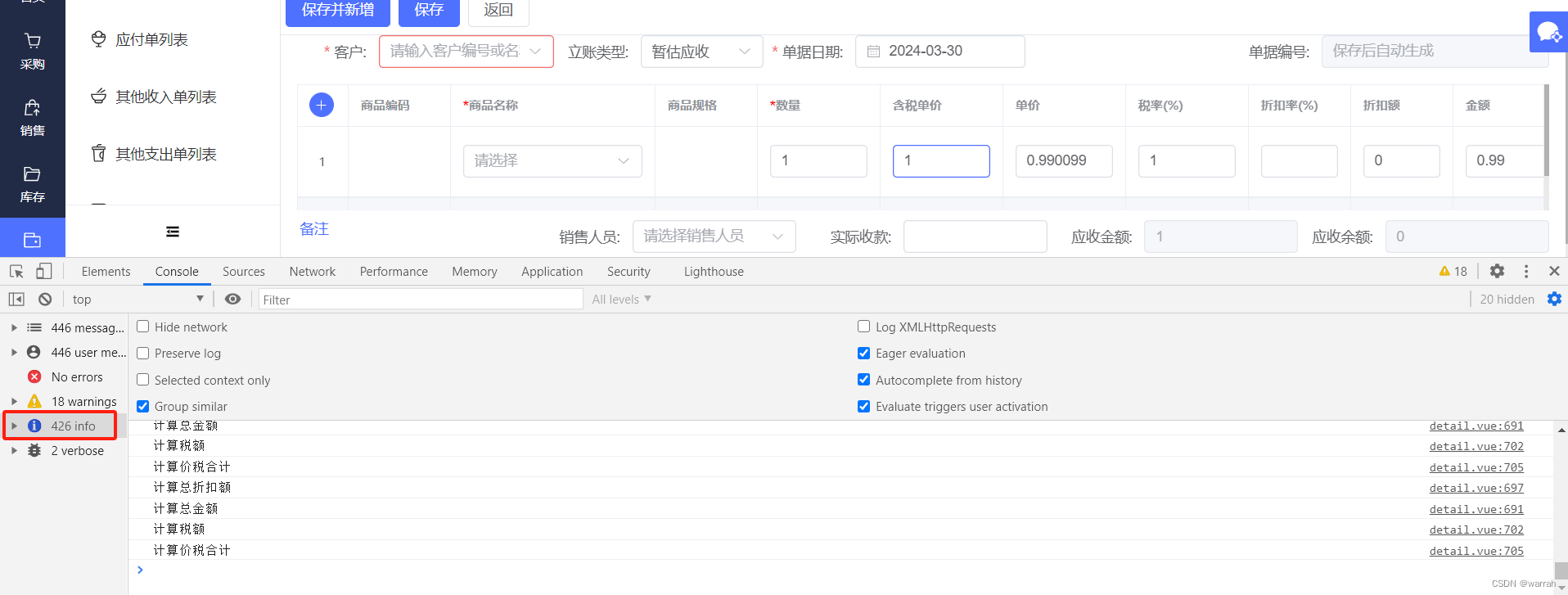This screenshot has width=1568, height=595.
Task: Open the 销售人员 salesperson dropdown
Action: [x=714, y=237]
